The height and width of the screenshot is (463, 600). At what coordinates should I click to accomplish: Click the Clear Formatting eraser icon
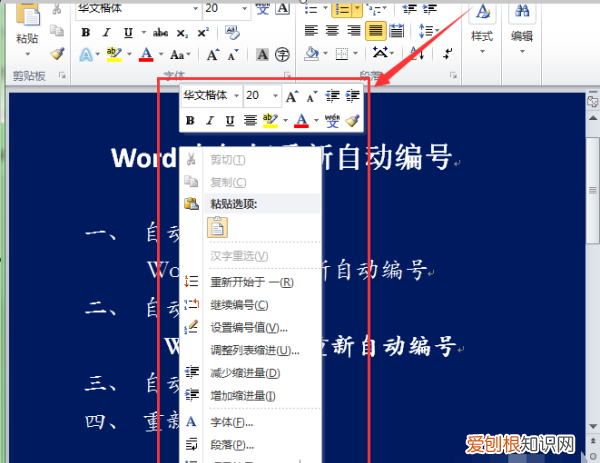tap(232, 33)
